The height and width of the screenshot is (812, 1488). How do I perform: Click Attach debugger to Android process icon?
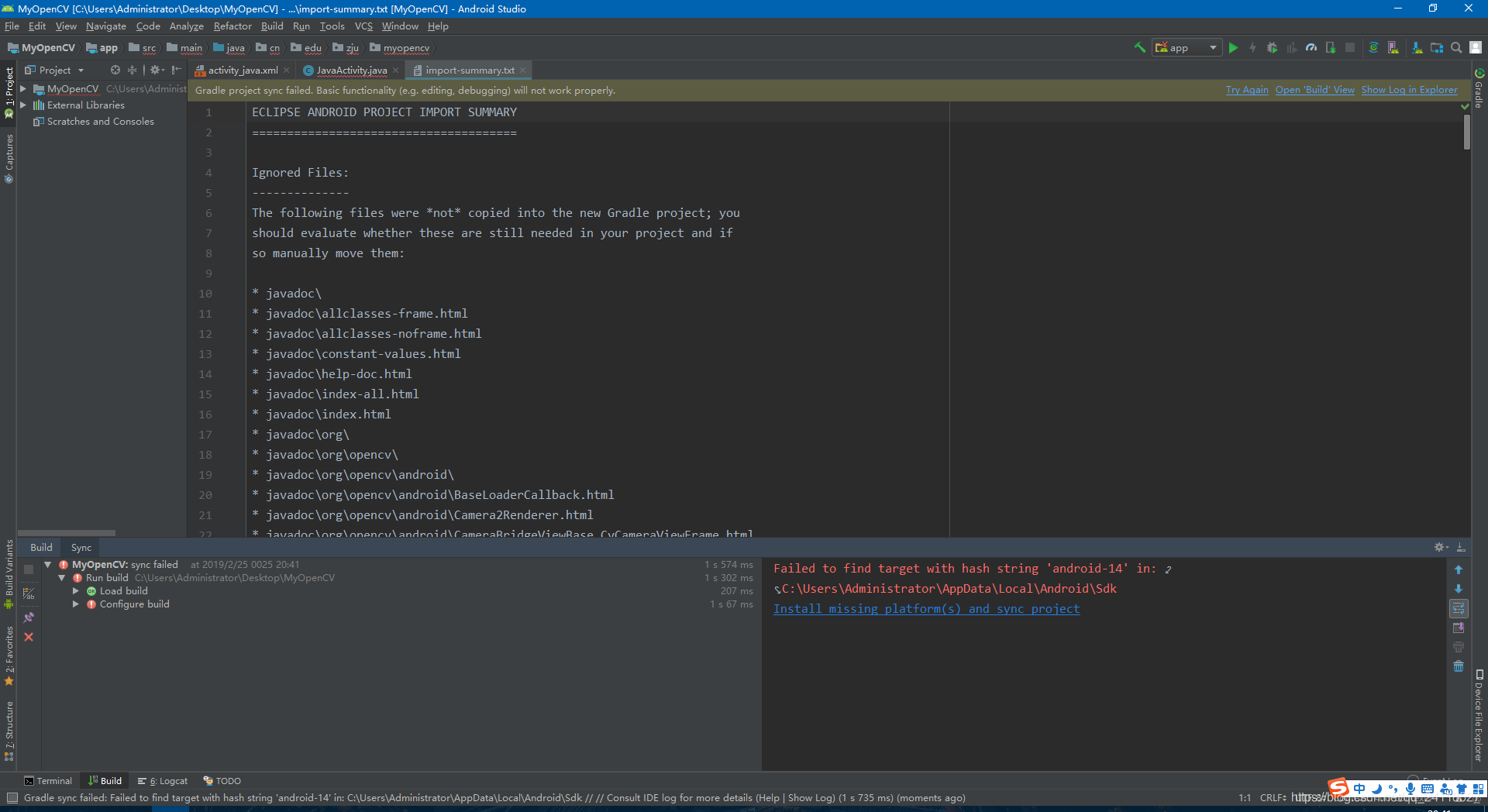1331,47
